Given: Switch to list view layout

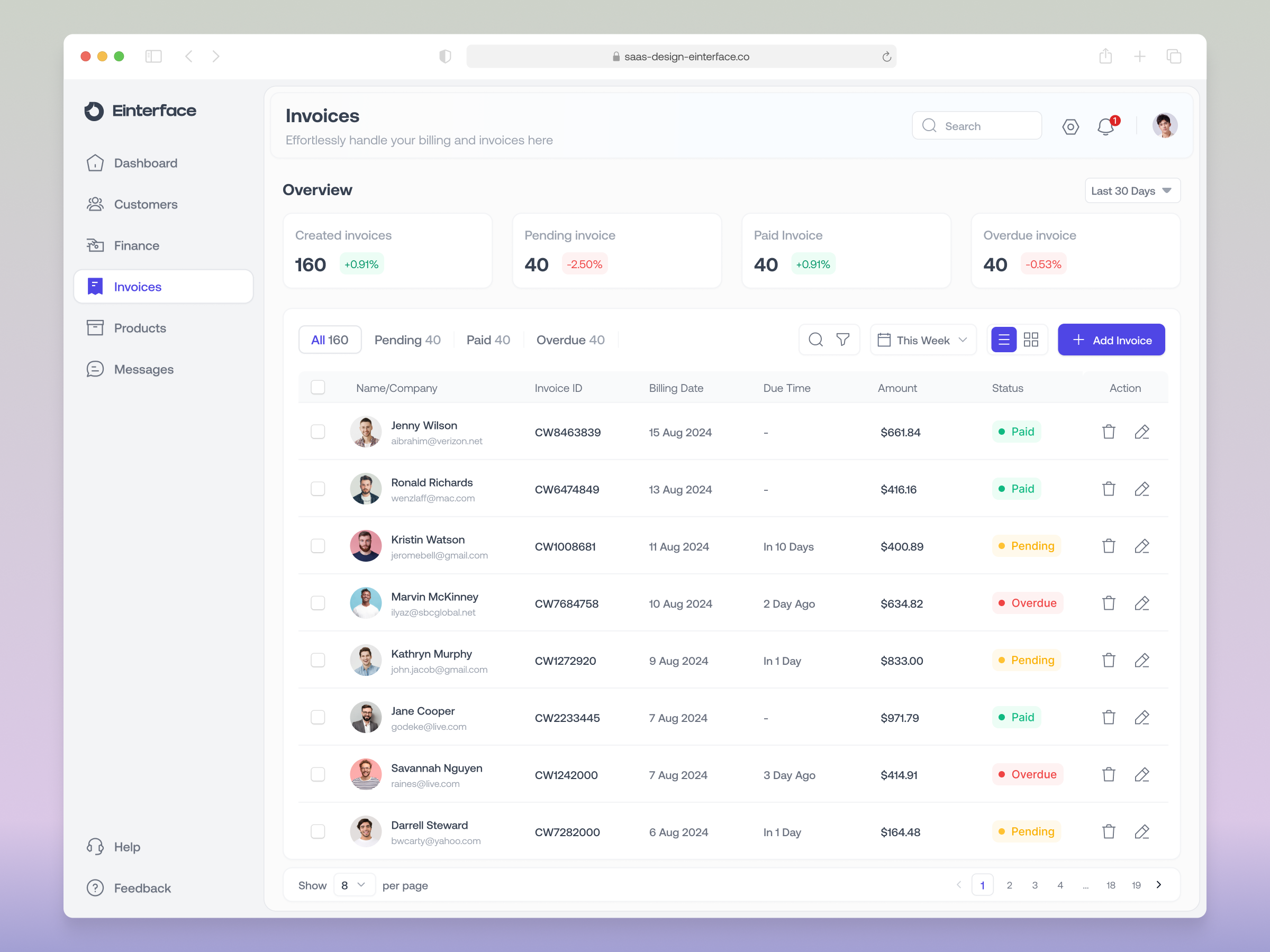Looking at the screenshot, I should (x=1004, y=340).
